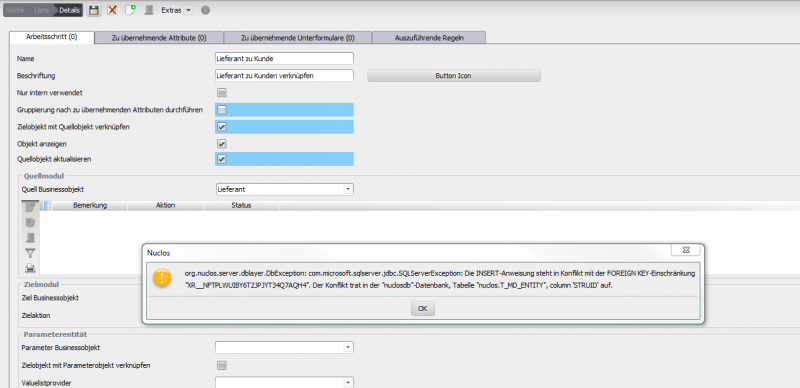This screenshot has height=388, width=800.
Task: Click the 'Ziel Businessobjekt' label
Action: click(50, 298)
